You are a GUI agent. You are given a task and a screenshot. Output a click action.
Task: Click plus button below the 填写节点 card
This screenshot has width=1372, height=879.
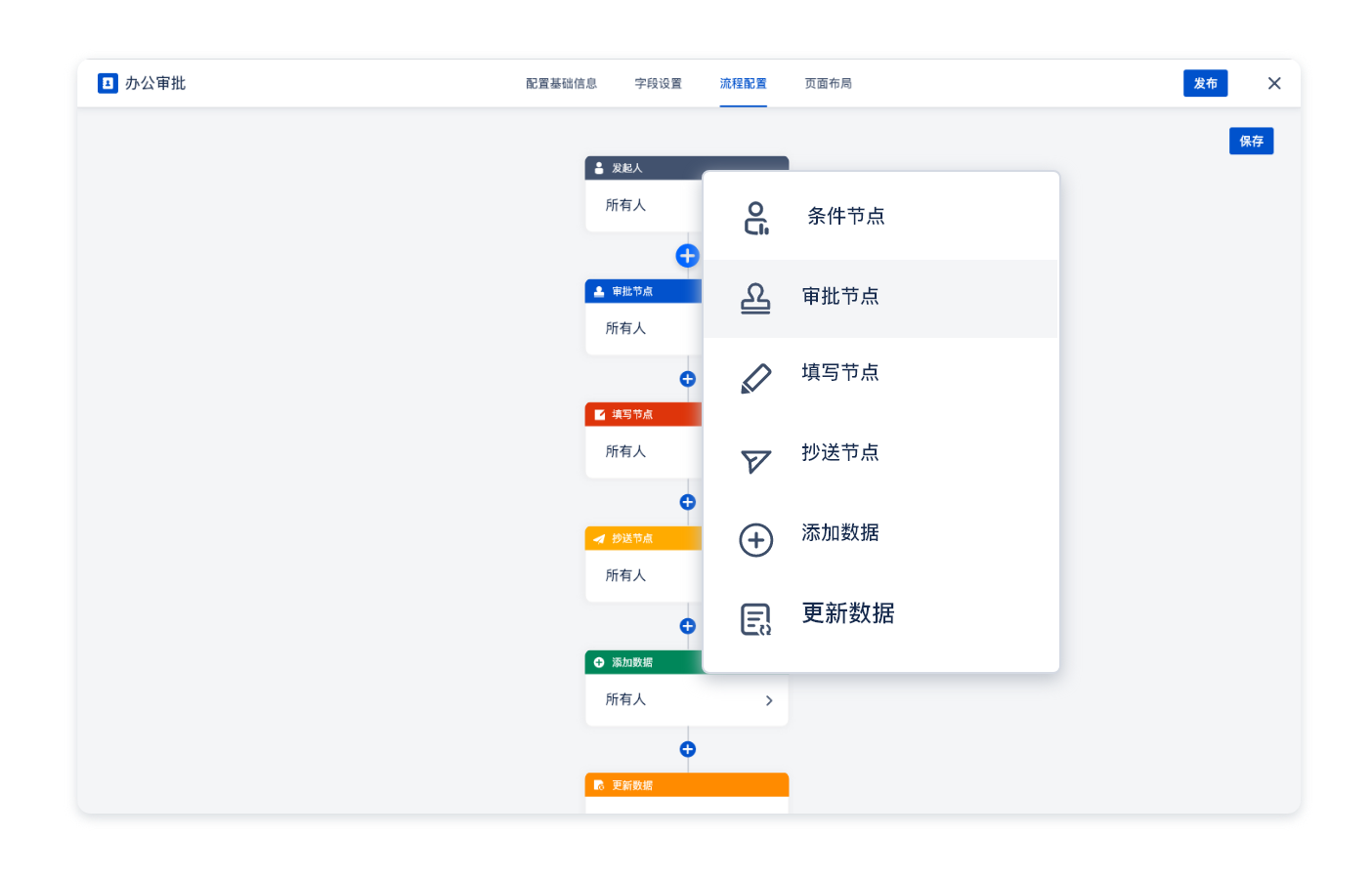click(x=687, y=502)
